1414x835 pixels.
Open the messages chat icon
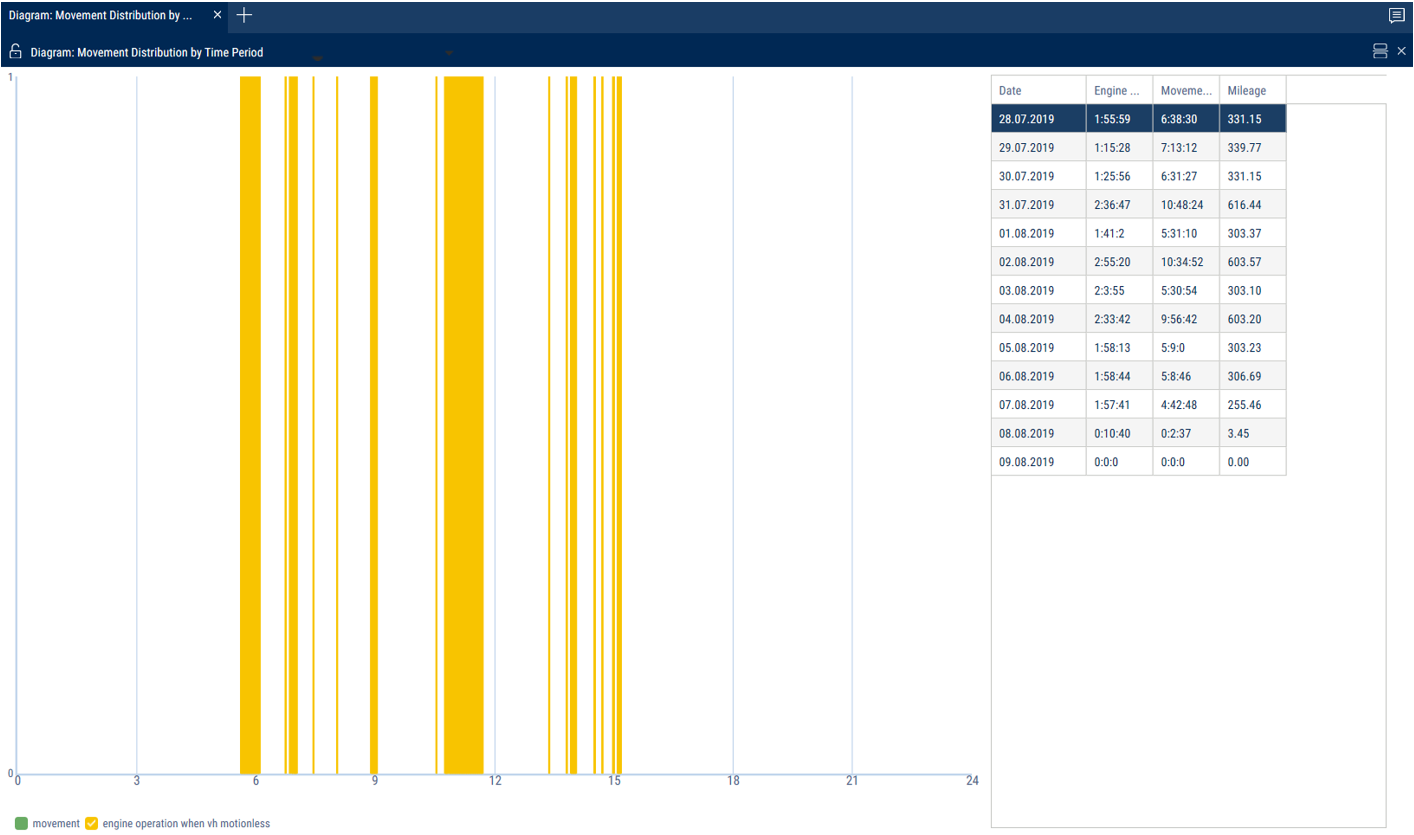coord(1396,16)
